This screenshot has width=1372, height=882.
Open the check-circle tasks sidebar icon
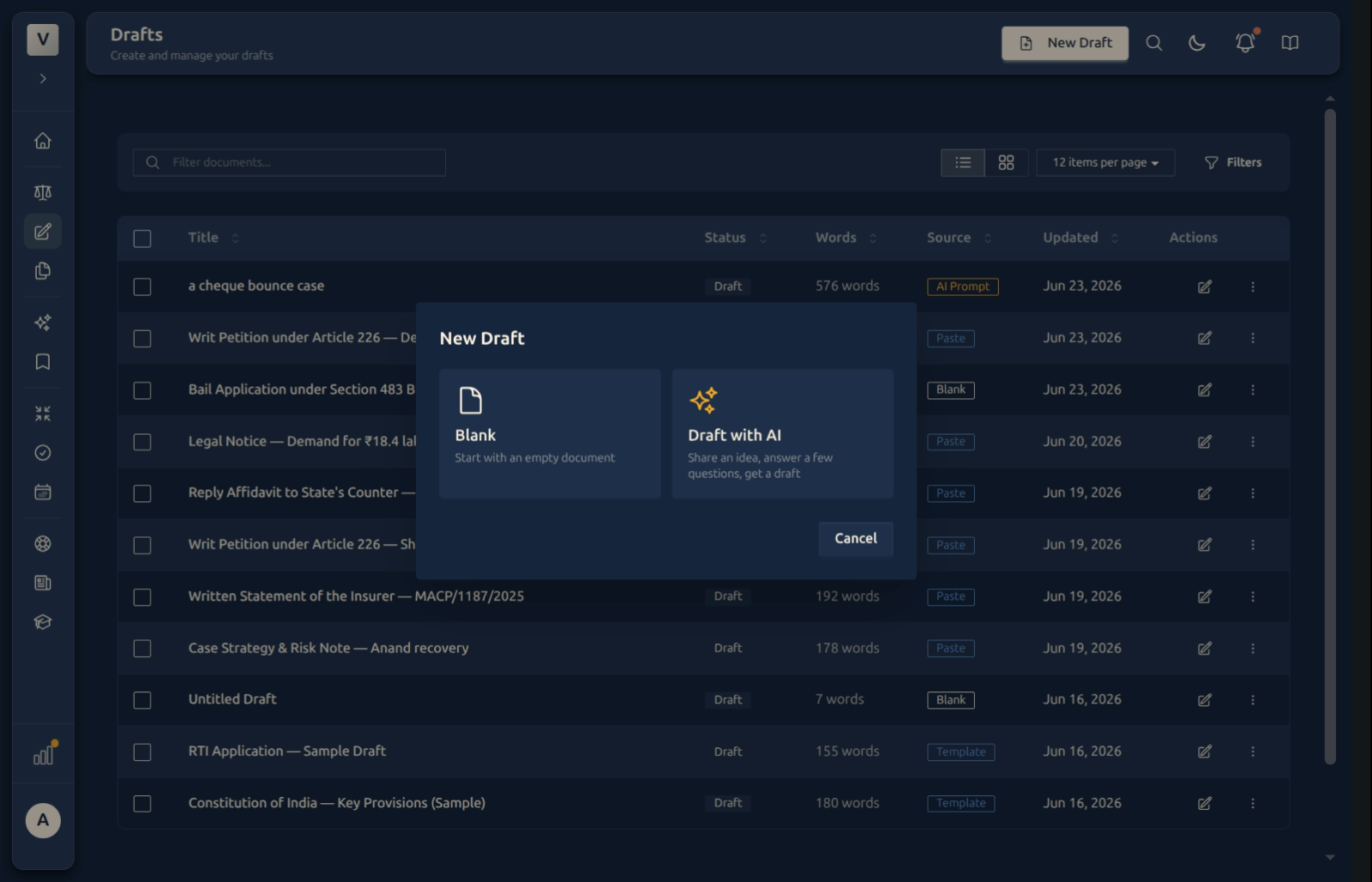(43, 453)
